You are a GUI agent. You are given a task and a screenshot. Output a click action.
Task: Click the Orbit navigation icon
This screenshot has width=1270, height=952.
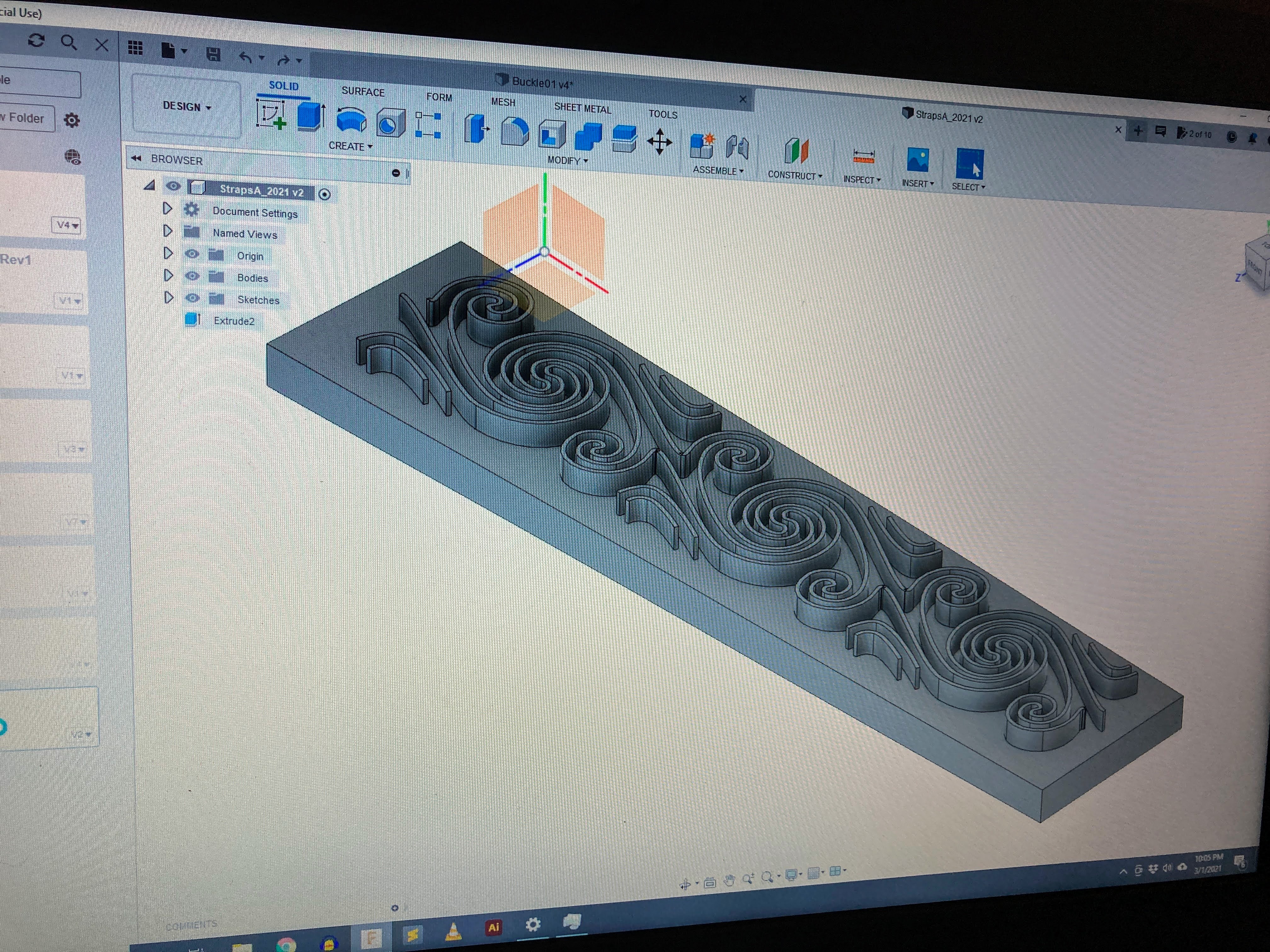[685, 884]
